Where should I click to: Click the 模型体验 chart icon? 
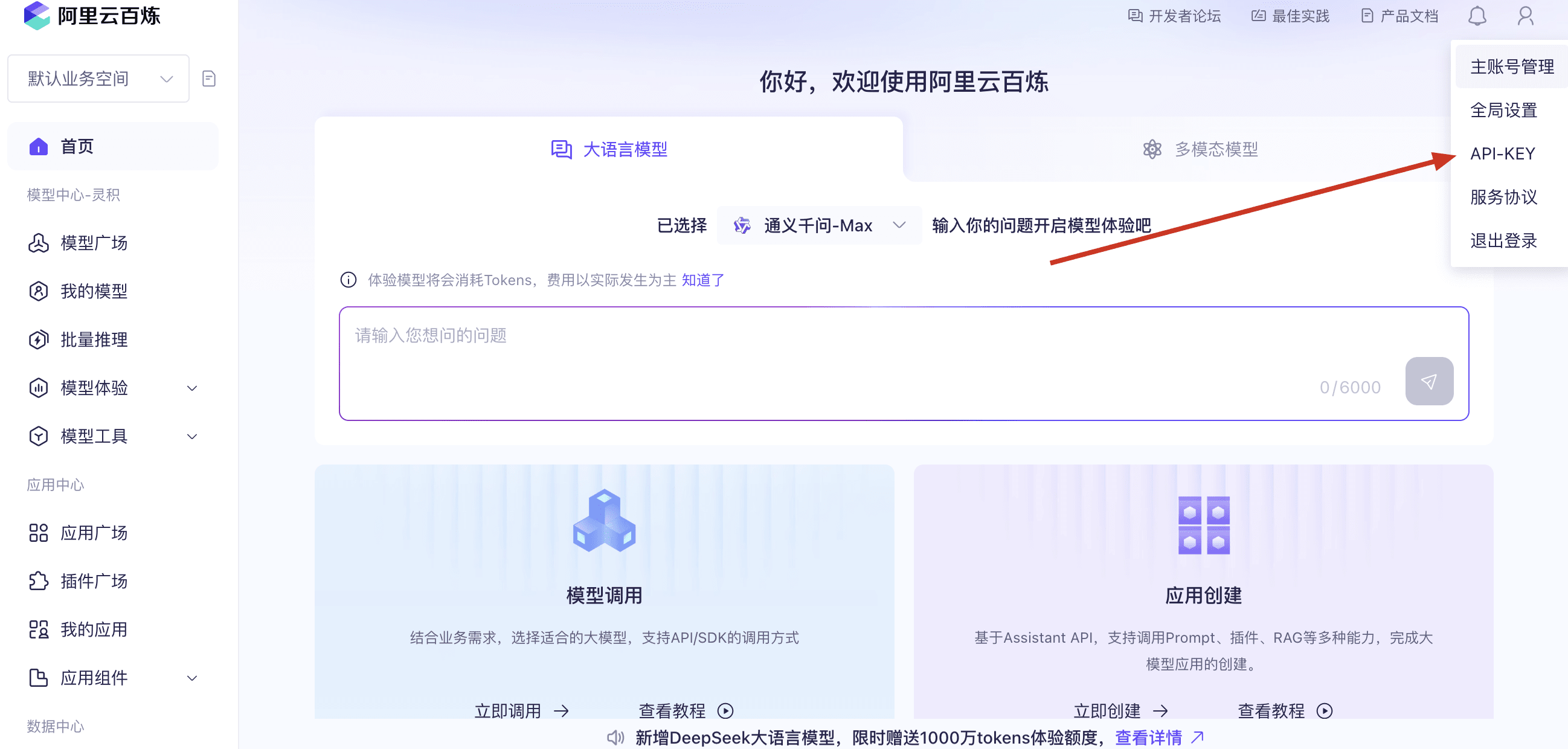tap(38, 388)
